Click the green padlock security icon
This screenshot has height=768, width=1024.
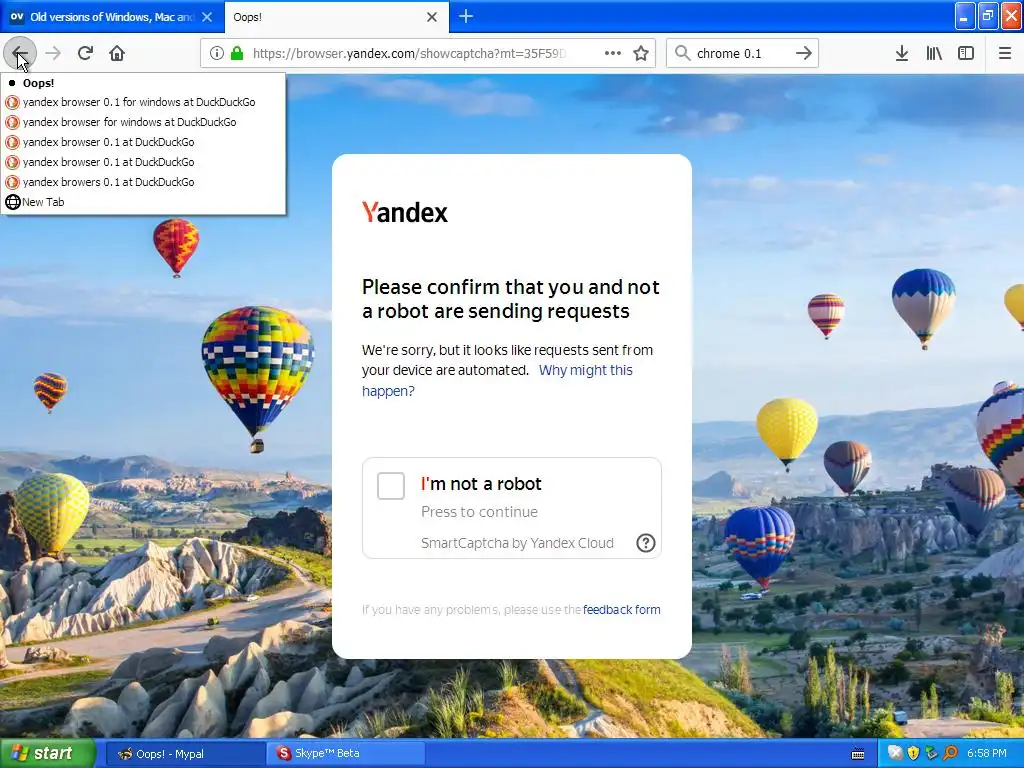[x=238, y=53]
